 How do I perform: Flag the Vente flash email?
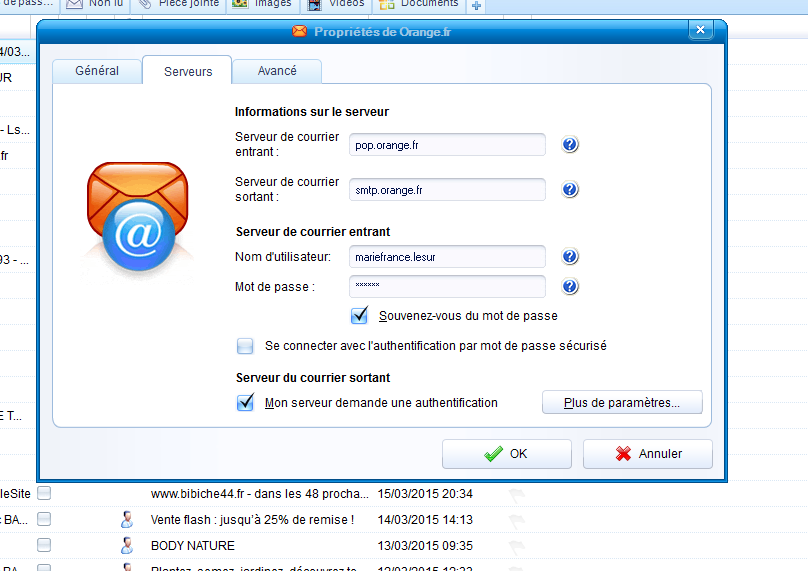[x=516, y=520]
